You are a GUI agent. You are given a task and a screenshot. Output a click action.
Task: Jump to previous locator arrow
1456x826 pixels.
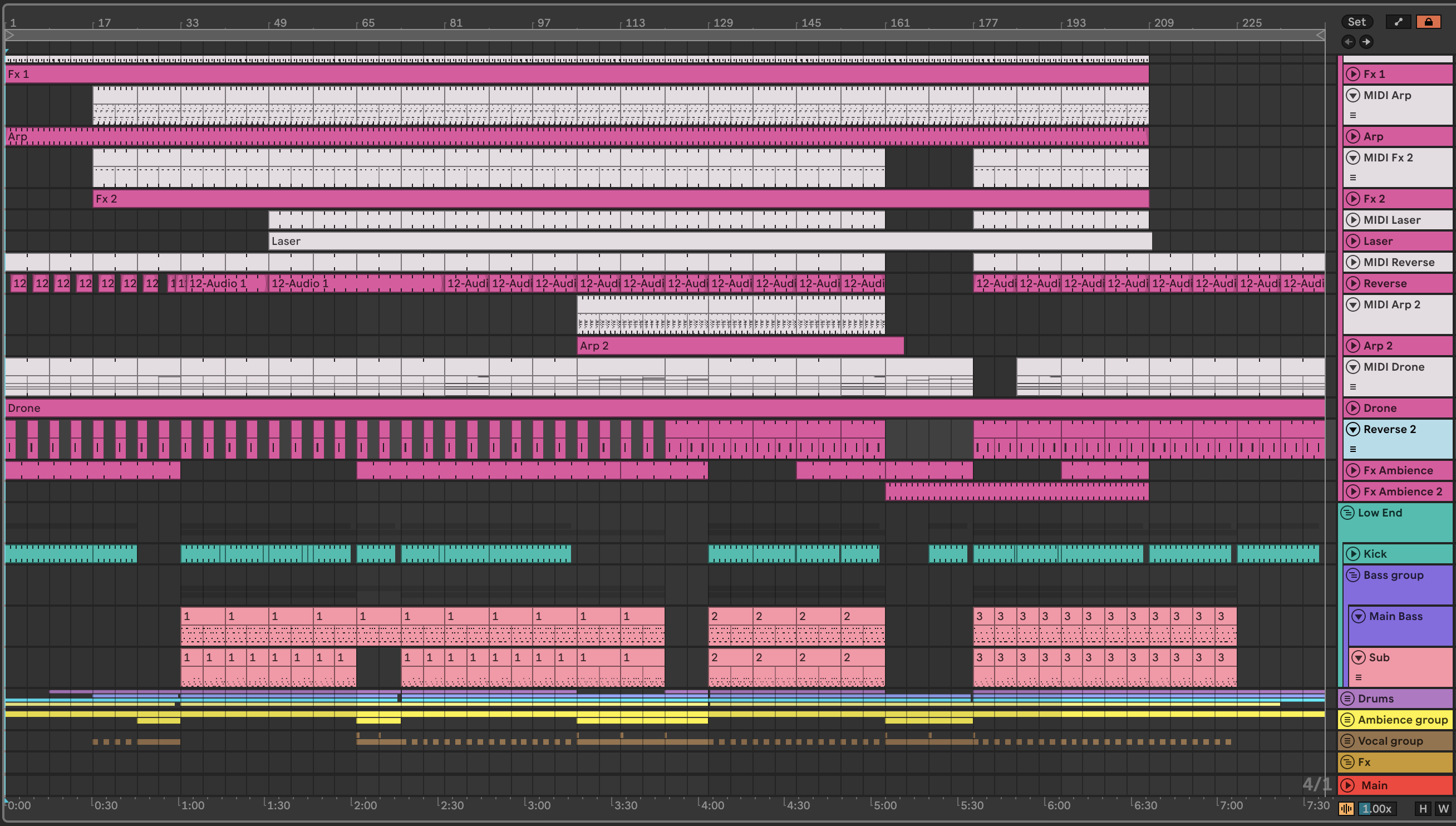[x=1349, y=41]
